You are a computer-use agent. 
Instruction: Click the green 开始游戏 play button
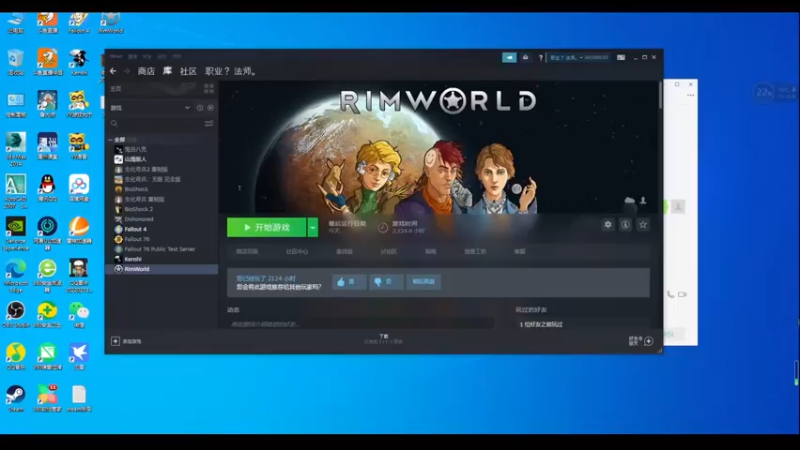(x=266, y=228)
